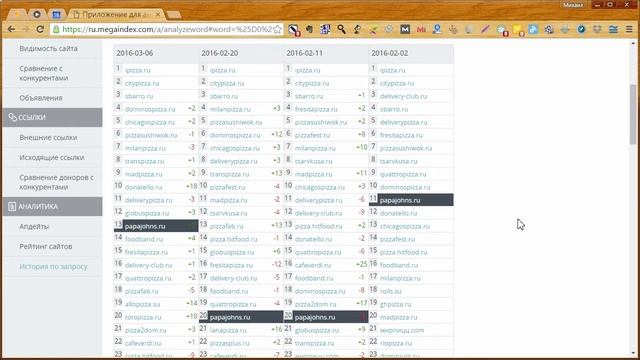Open 'Апдейты' in the sidebar

click(x=34, y=227)
